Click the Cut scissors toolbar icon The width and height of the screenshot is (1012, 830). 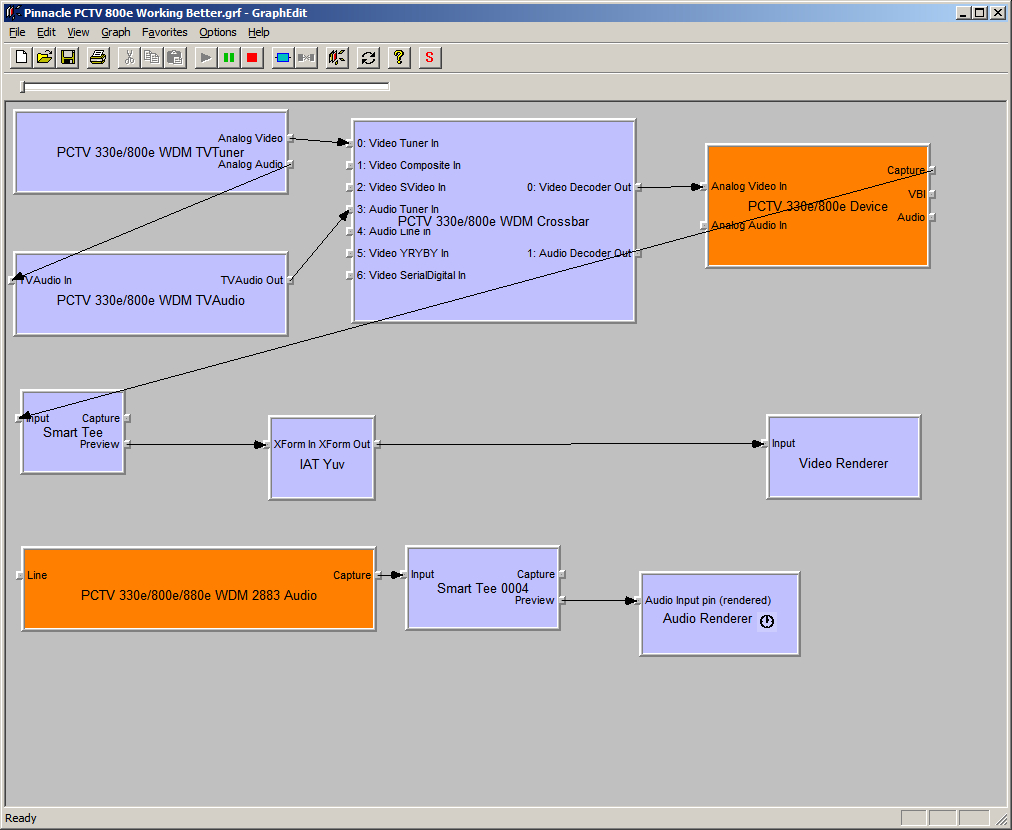pyautogui.click(x=129, y=57)
